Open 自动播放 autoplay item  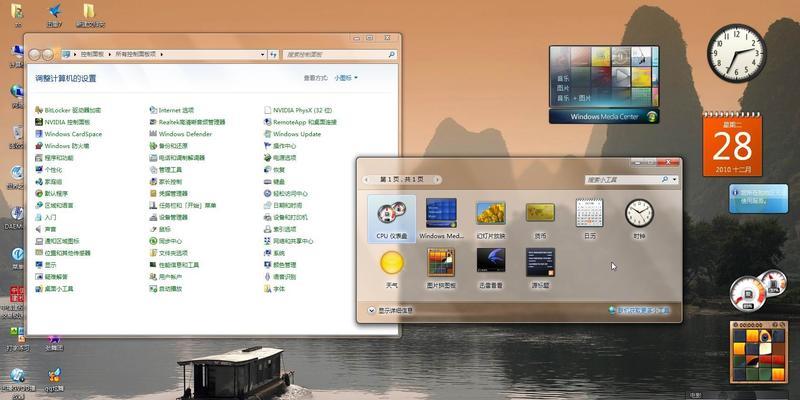[x=166, y=289]
